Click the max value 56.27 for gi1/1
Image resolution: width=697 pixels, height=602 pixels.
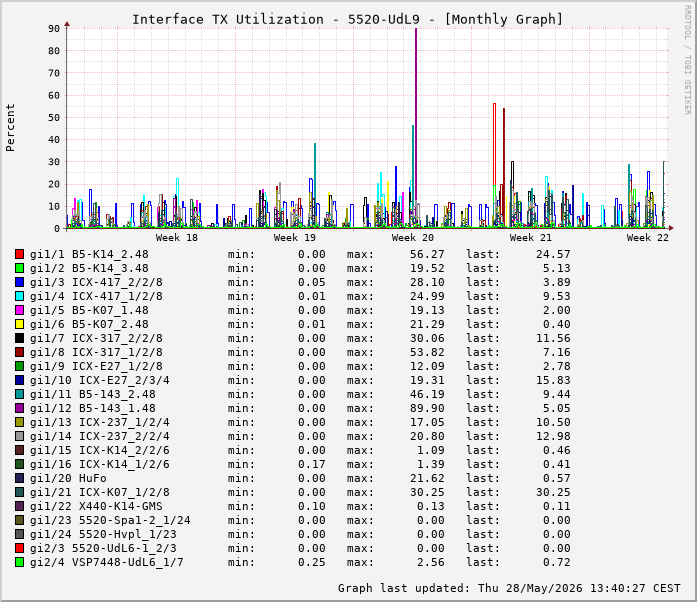pos(427,254)
